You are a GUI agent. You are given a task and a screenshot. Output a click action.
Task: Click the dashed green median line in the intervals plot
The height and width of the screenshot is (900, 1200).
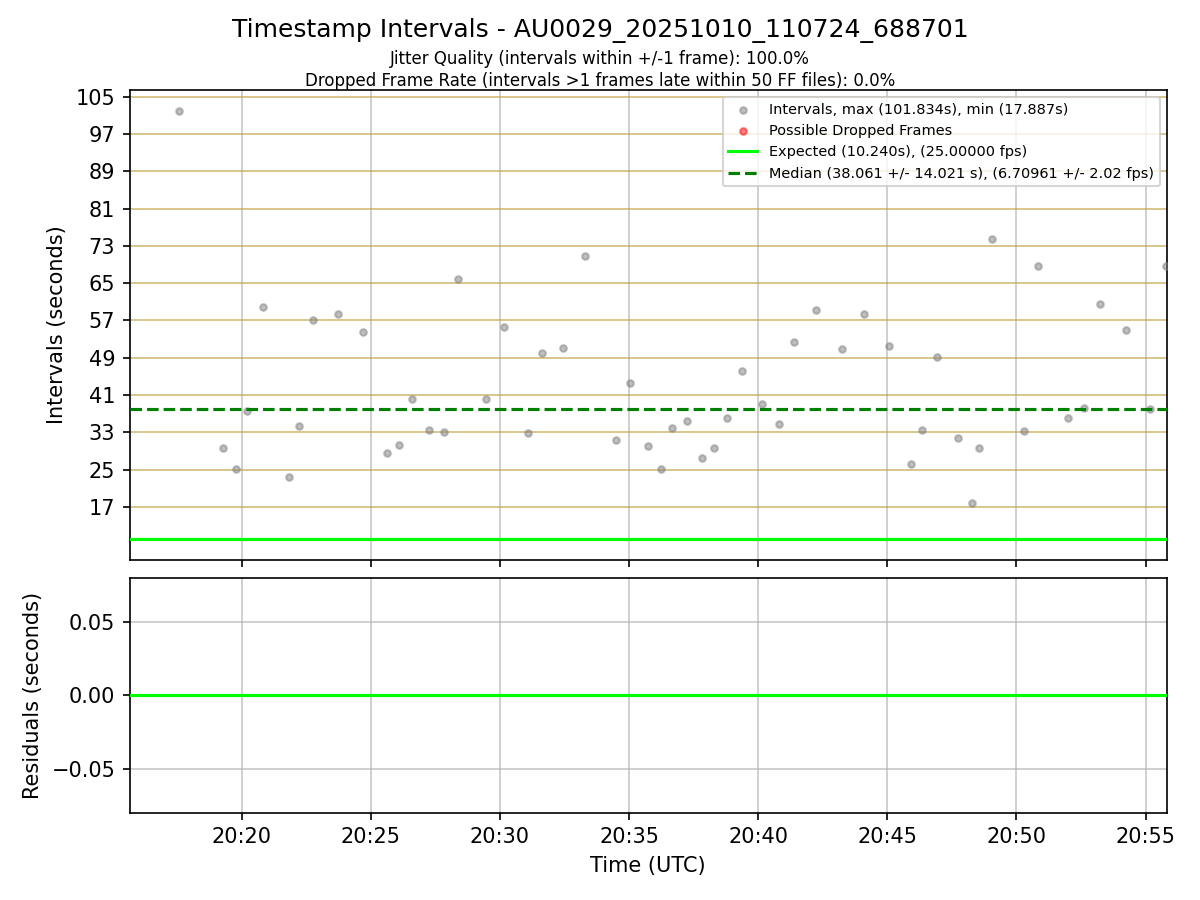(x=648, y=409)
